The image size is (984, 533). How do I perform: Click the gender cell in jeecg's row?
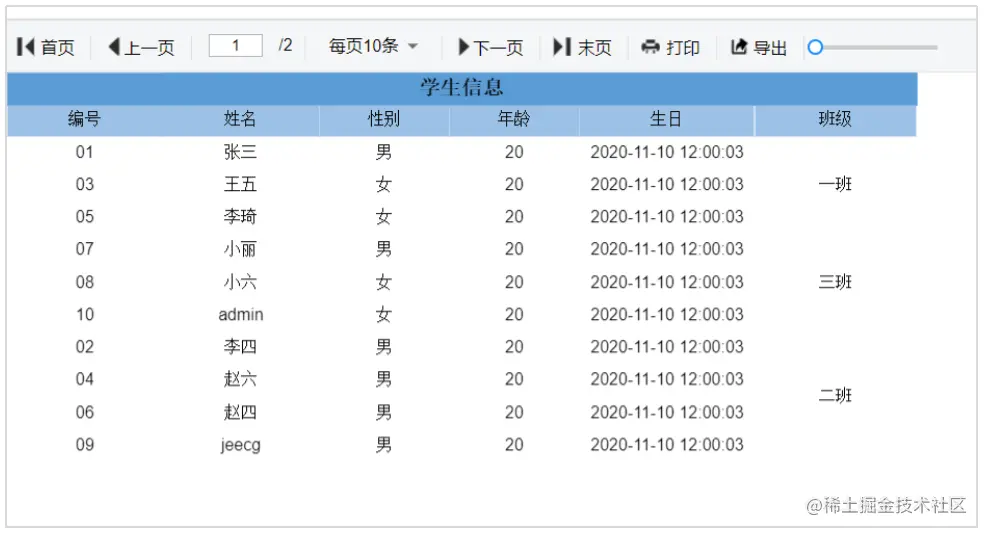pos(384,444)
